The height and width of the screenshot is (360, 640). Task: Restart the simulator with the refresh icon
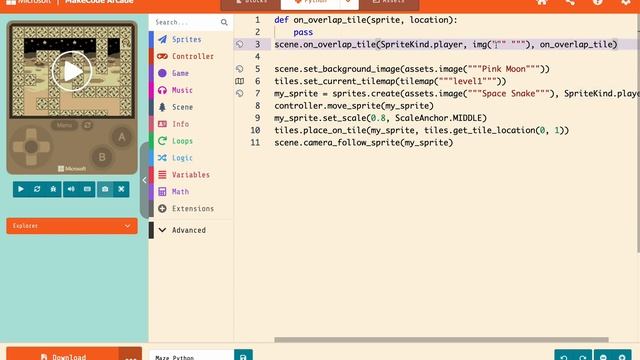point(37,189)
